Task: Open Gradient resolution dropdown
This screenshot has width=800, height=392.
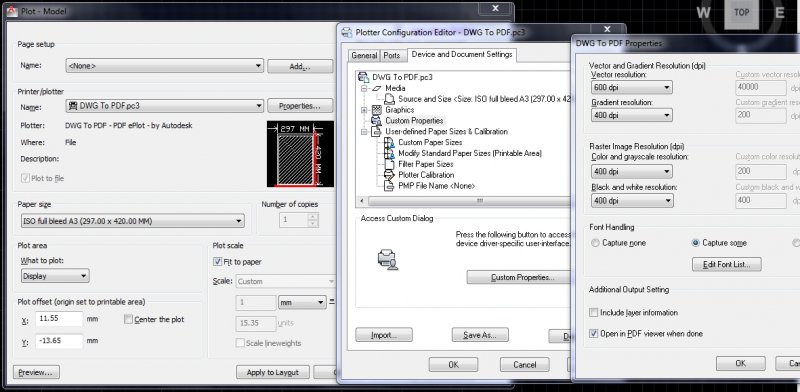Action: [x=632, y=115]
